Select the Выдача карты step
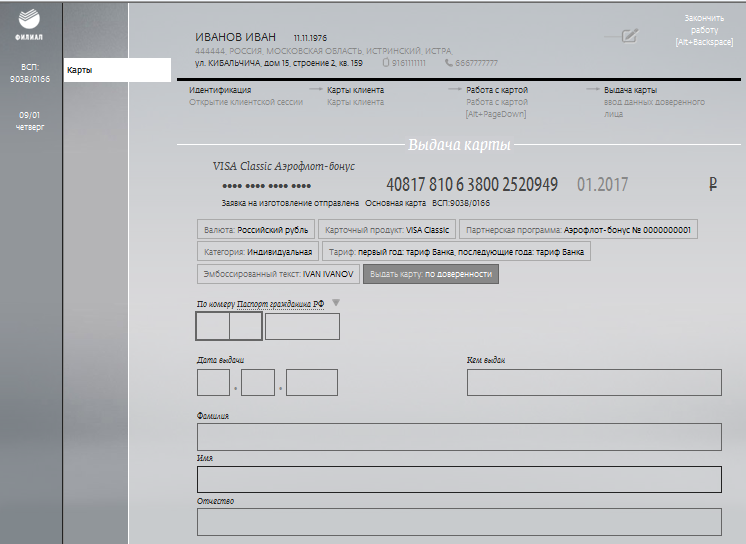 pos(630,90)
